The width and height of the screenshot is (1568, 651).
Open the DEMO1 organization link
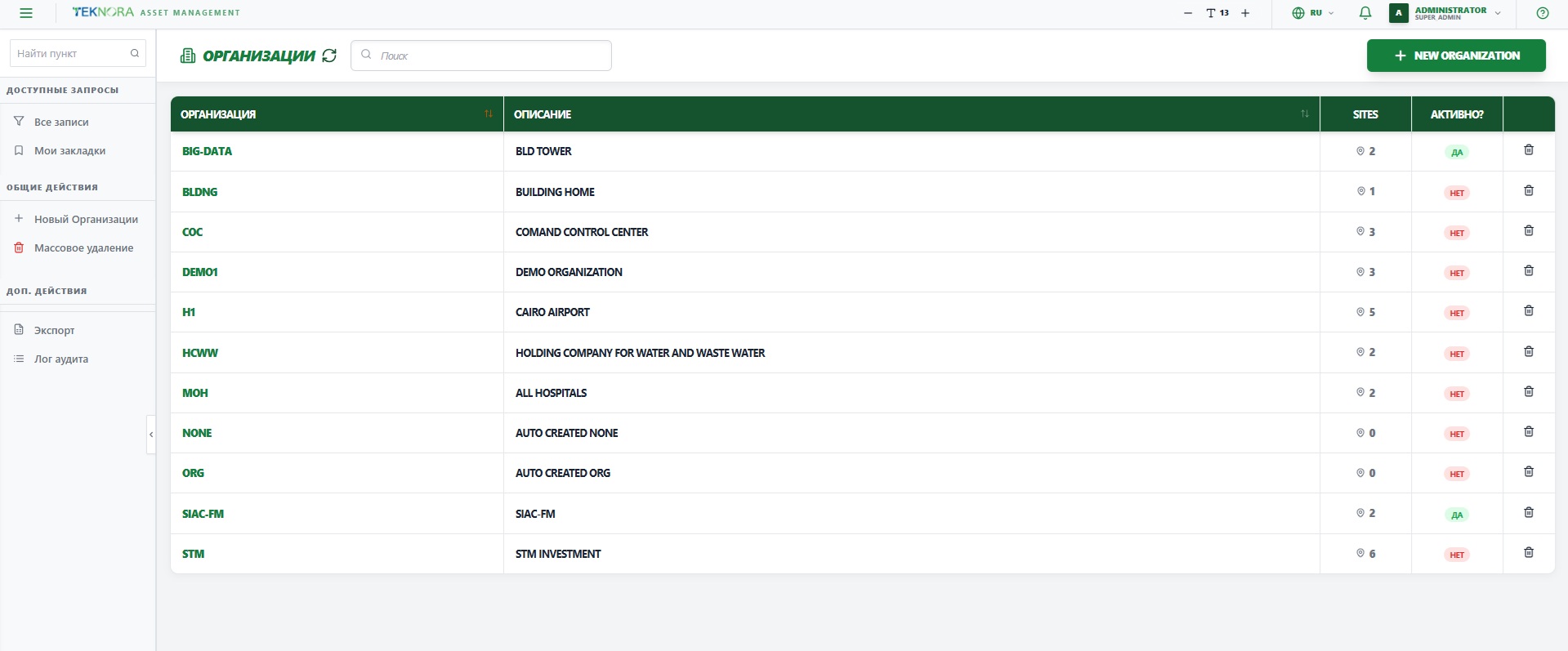(199, 272)
